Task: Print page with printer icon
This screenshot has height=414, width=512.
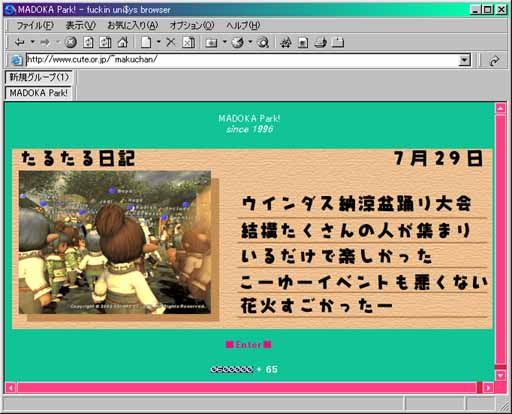Action: (320, 42)
